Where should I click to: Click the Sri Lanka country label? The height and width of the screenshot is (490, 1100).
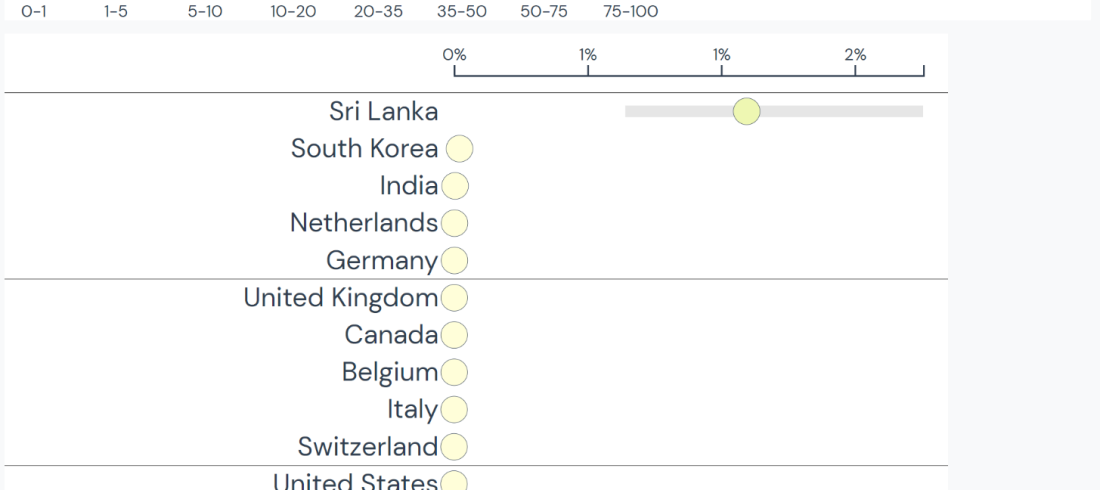(383, 112)
